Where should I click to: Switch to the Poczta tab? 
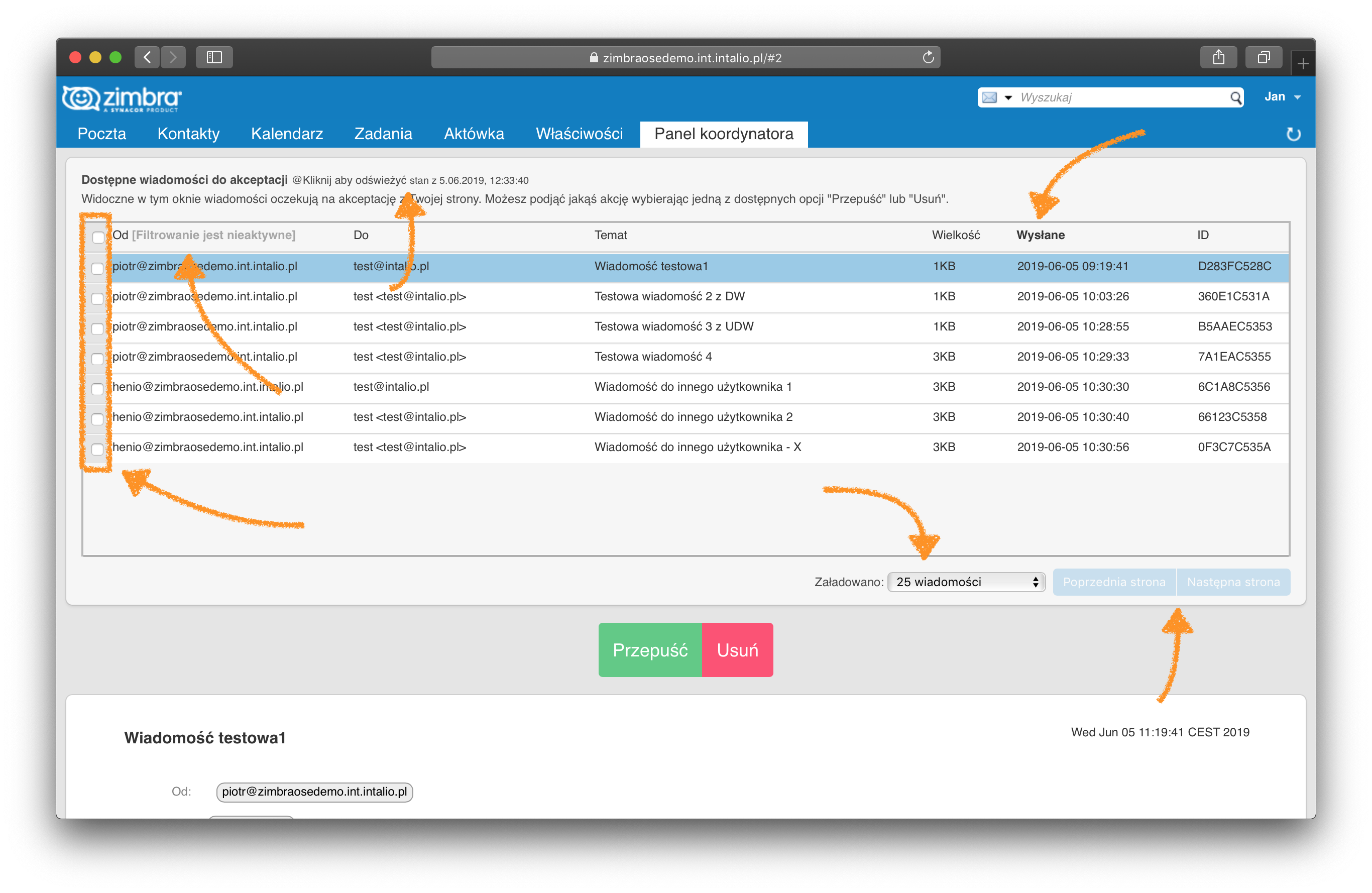101,134
